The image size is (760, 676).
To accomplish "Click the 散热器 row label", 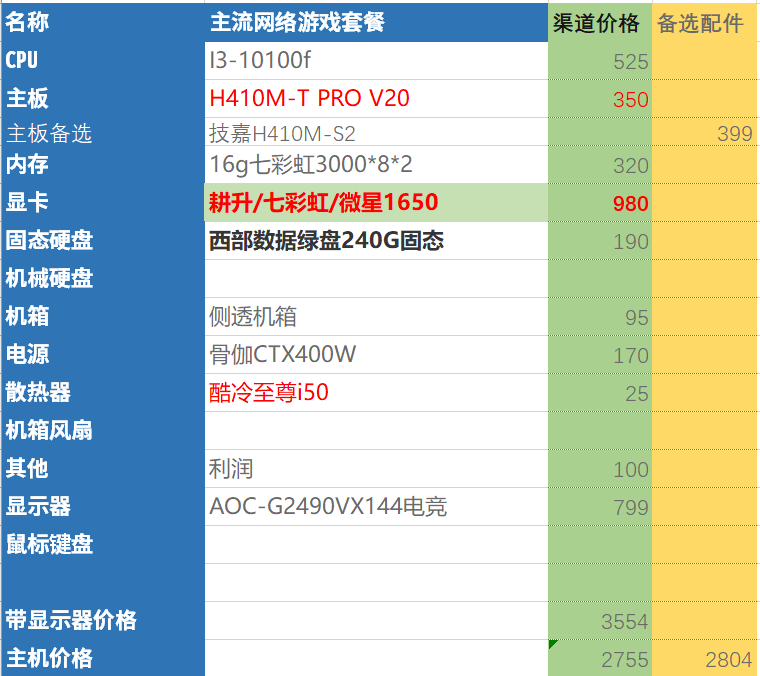I will click(x=103, y=393).
